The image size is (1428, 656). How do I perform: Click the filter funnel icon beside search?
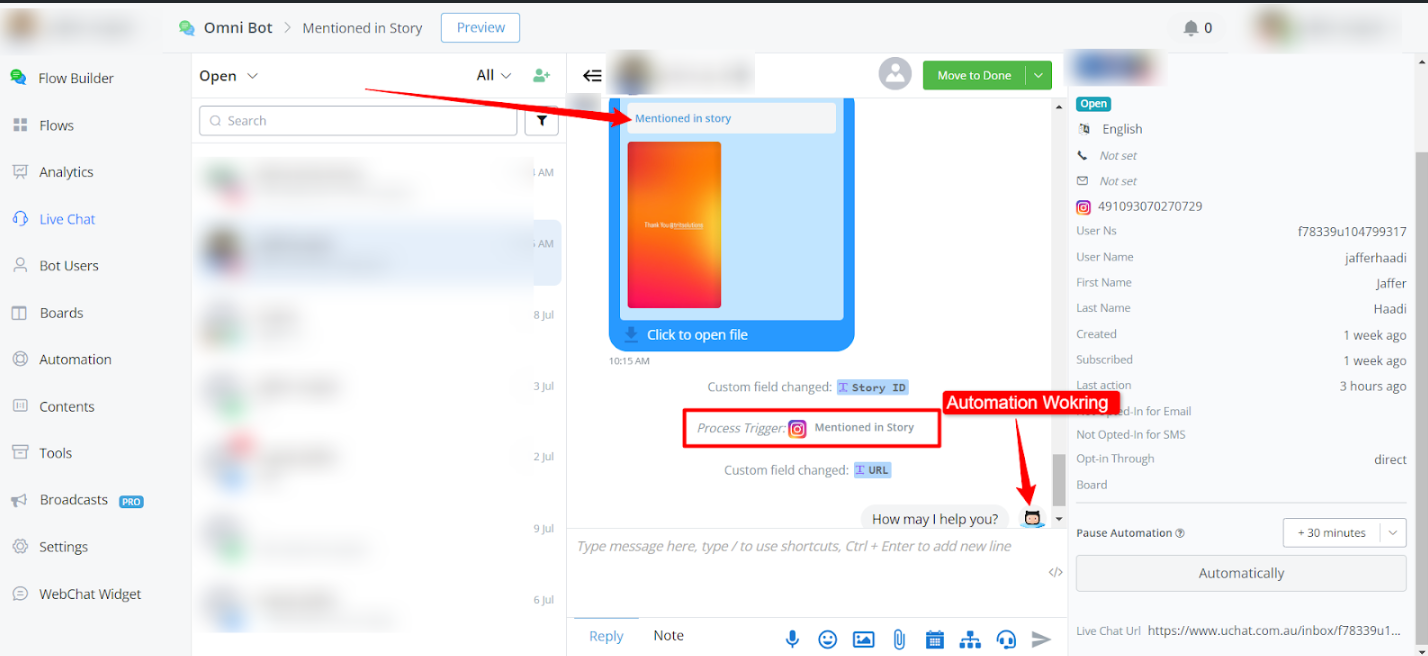[541, 121]
